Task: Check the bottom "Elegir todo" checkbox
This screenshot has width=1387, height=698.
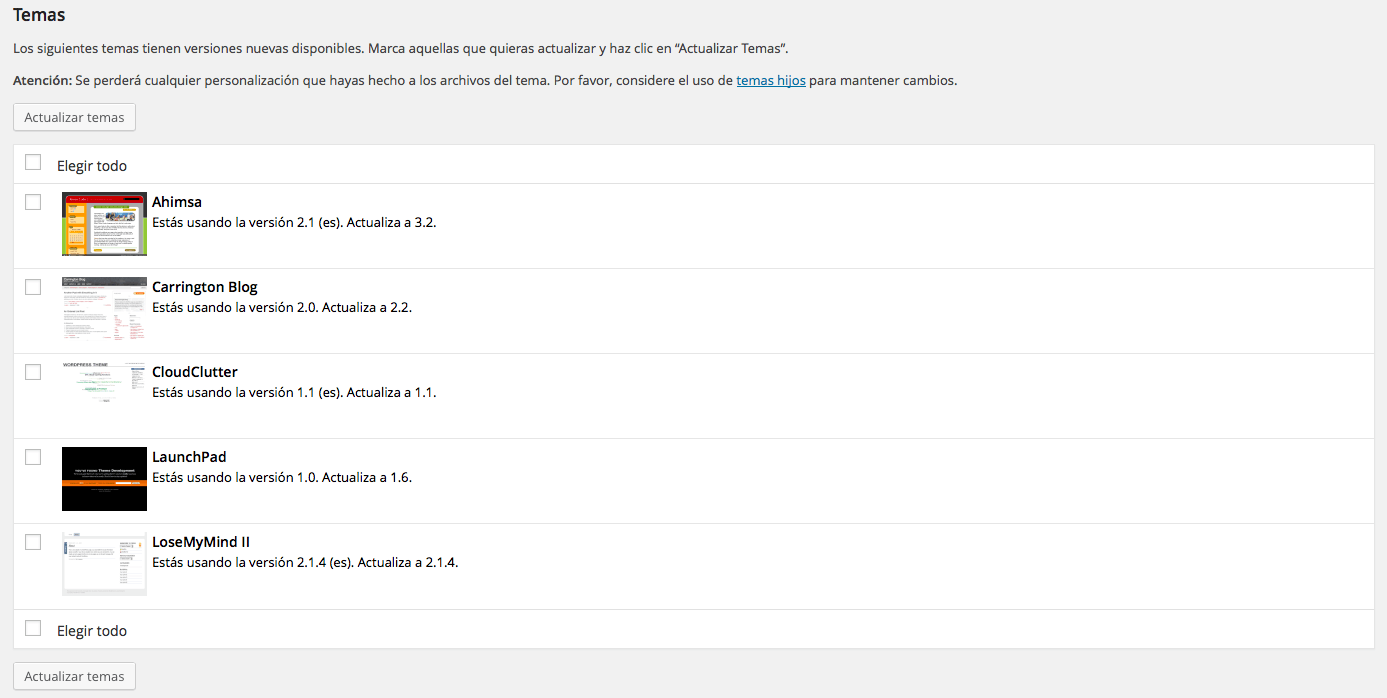Action: click(x=33, y=628)
